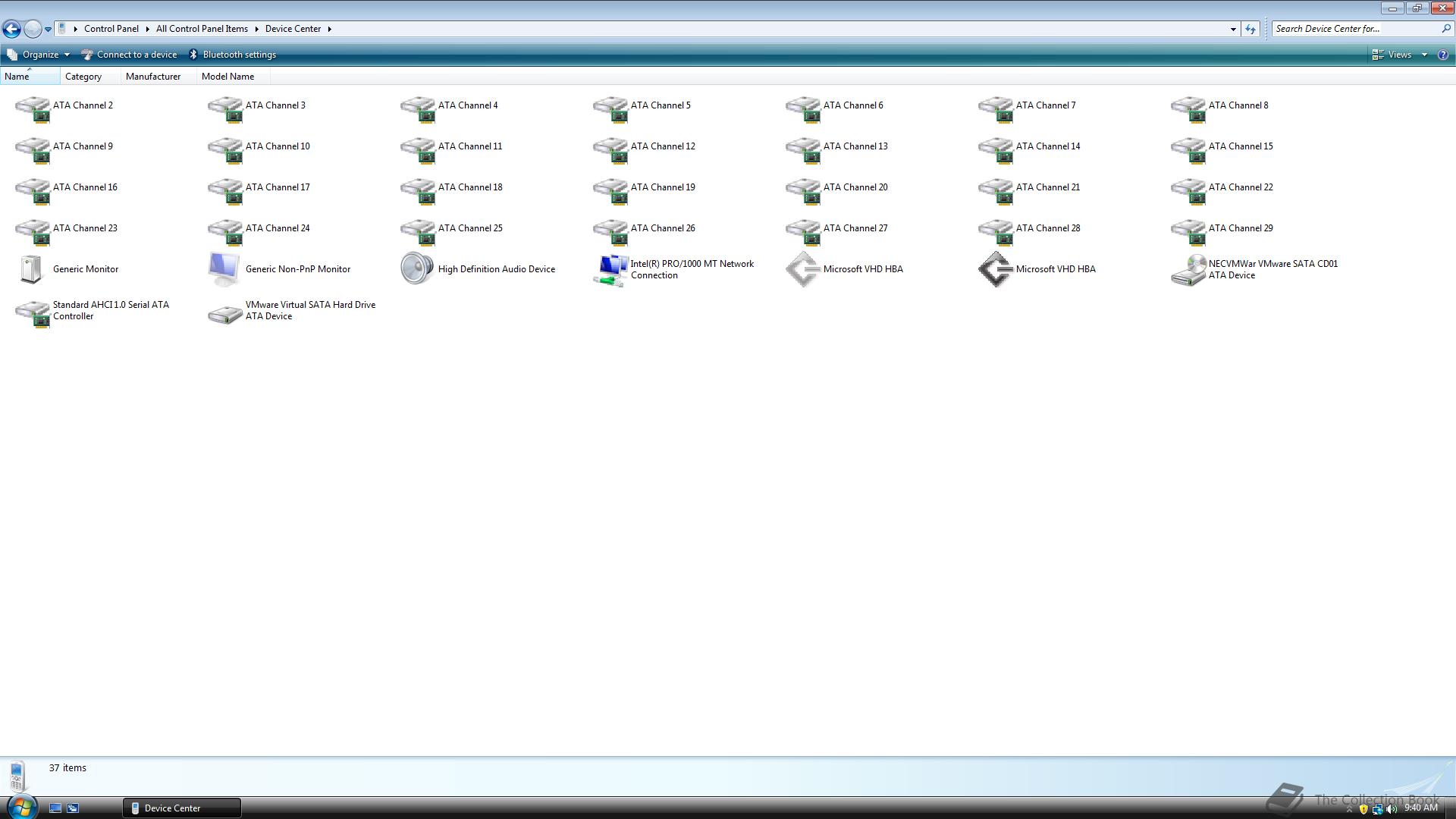The height and width of the screenshot is (819, 1456).
Task: Select the Standard AHCI 1.0 Serial ATA Controller icon
Action: 33,313
